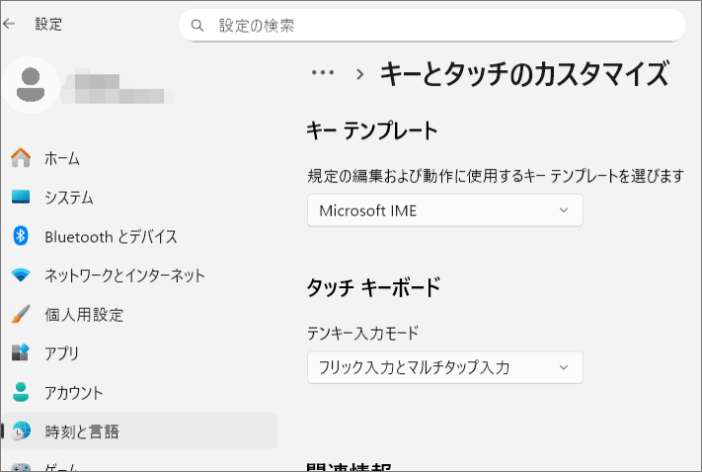Select 時刻と言語 in sidebar
This screenshot has width=702, height=472.
pyautogui.click(x=139, y=431)
